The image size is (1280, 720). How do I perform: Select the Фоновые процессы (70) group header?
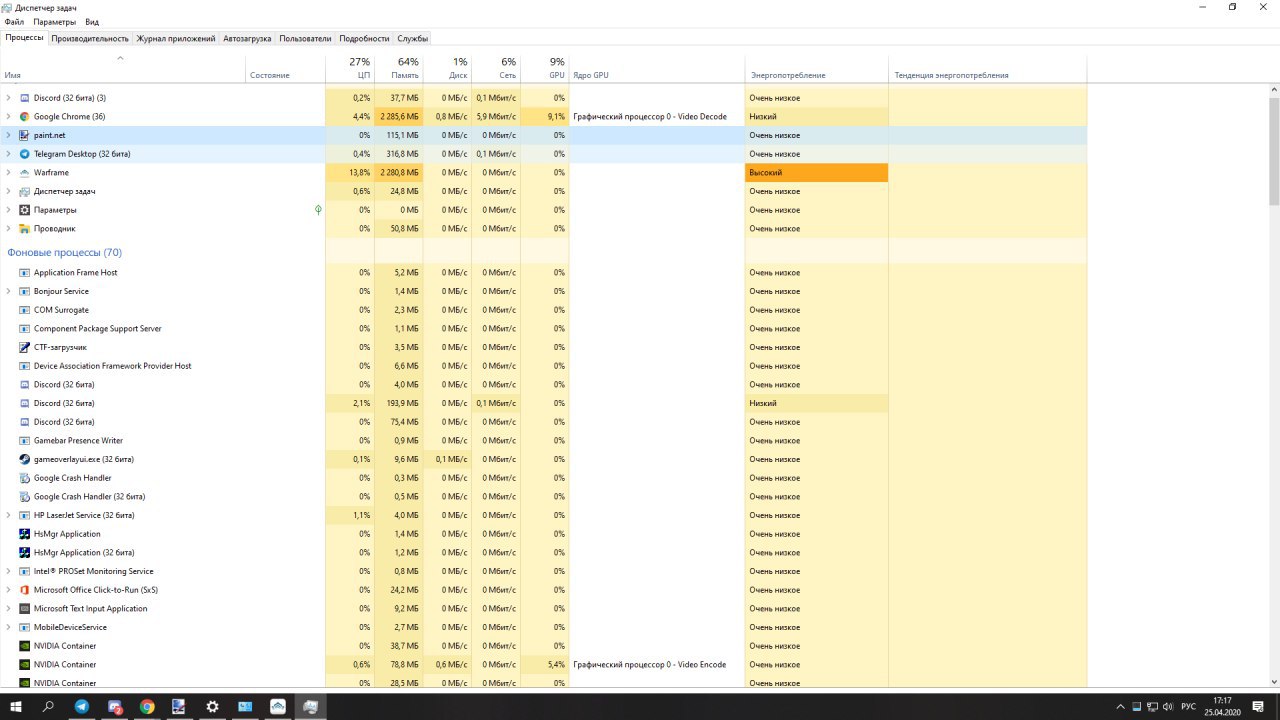(x=65, y=253)
